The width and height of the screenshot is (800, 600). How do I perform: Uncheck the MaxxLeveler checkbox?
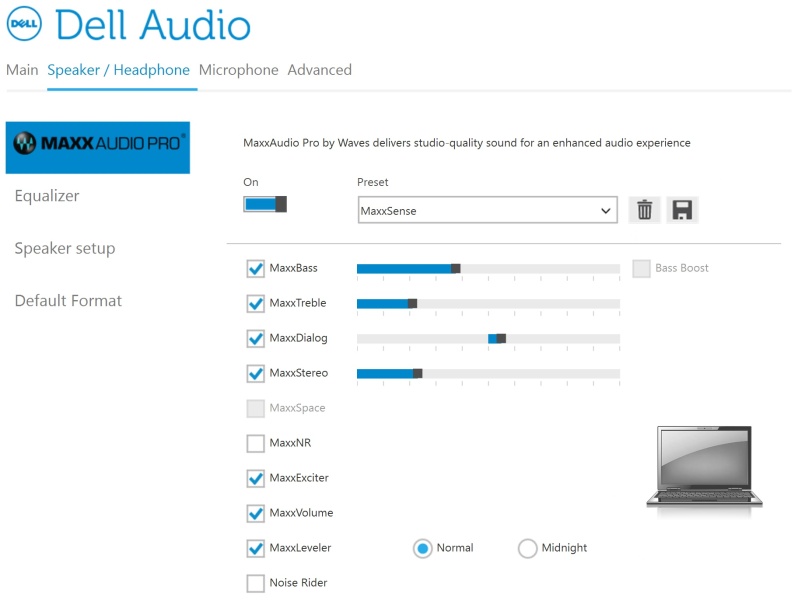(255, 548)
